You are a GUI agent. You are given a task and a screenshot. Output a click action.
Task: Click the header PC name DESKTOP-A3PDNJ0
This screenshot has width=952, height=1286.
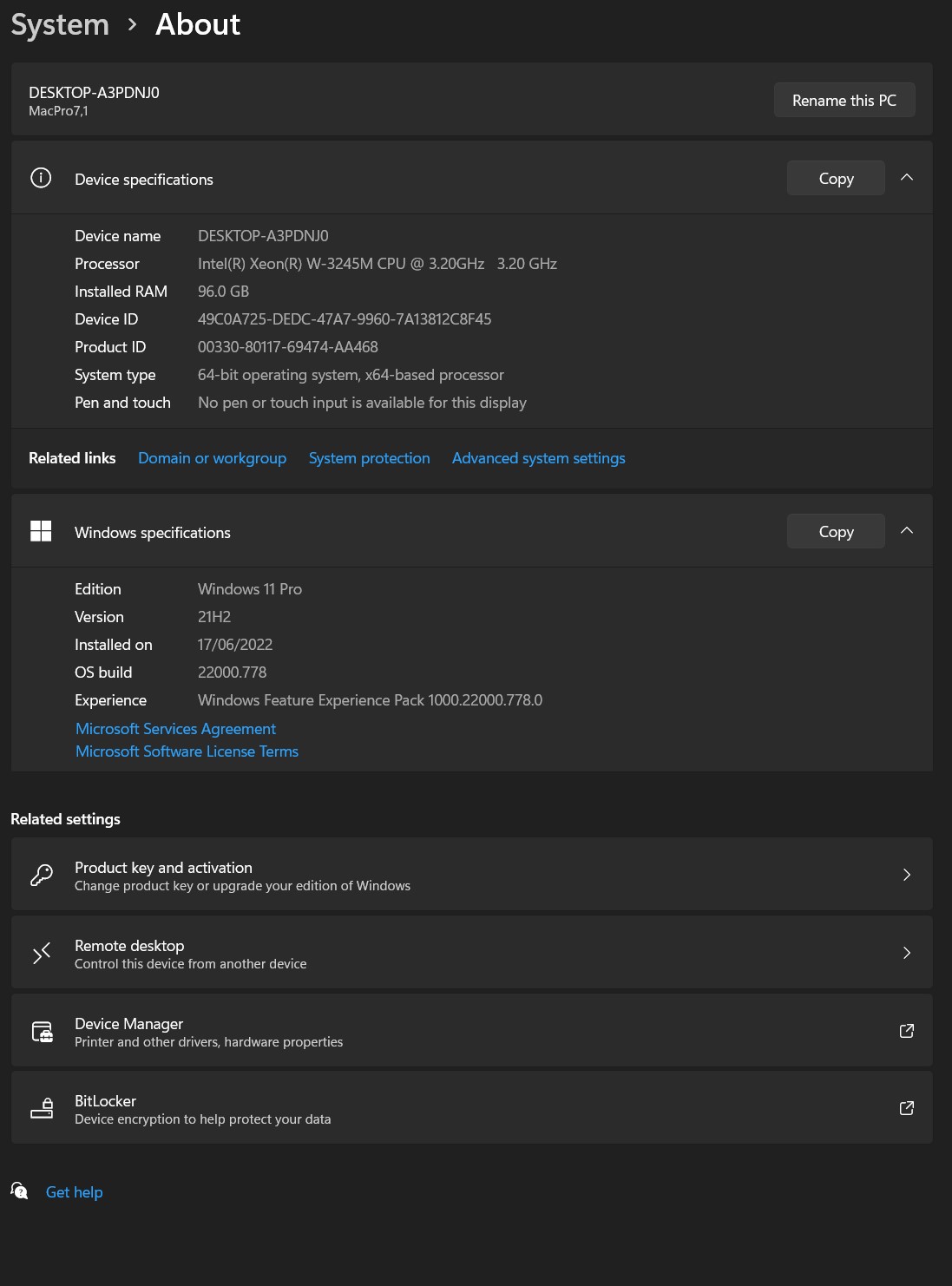pos(94,93)
